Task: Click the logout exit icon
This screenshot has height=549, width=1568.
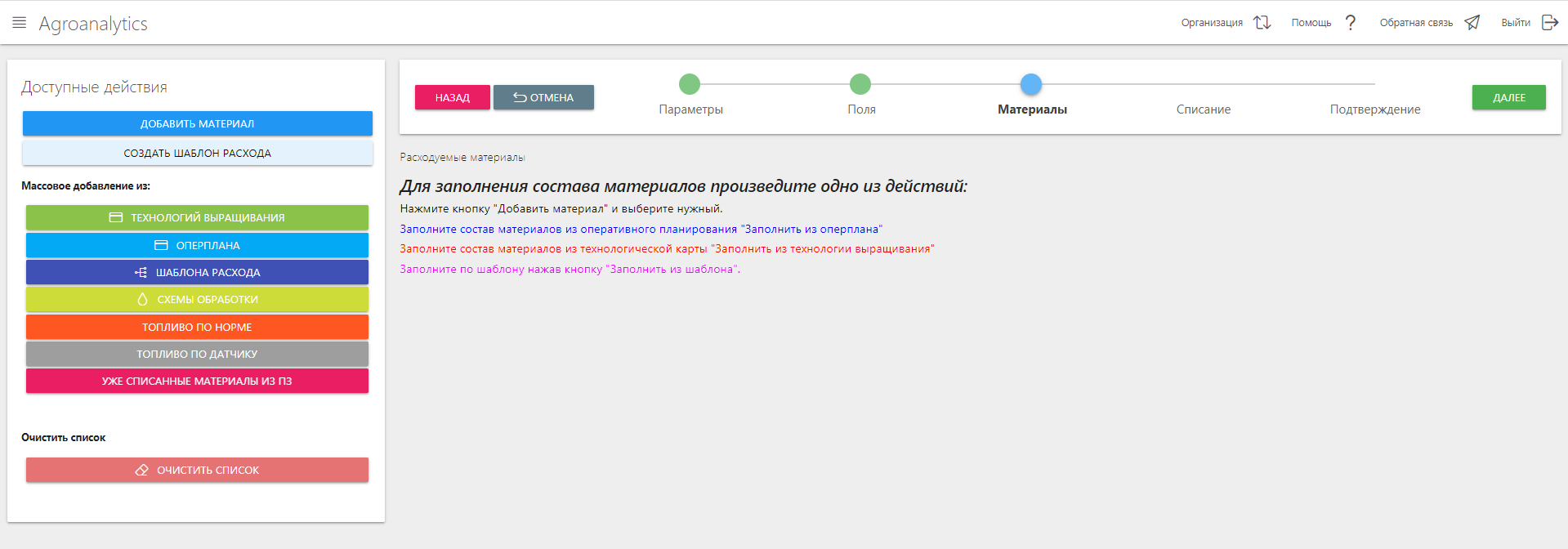Action: 1549,23
